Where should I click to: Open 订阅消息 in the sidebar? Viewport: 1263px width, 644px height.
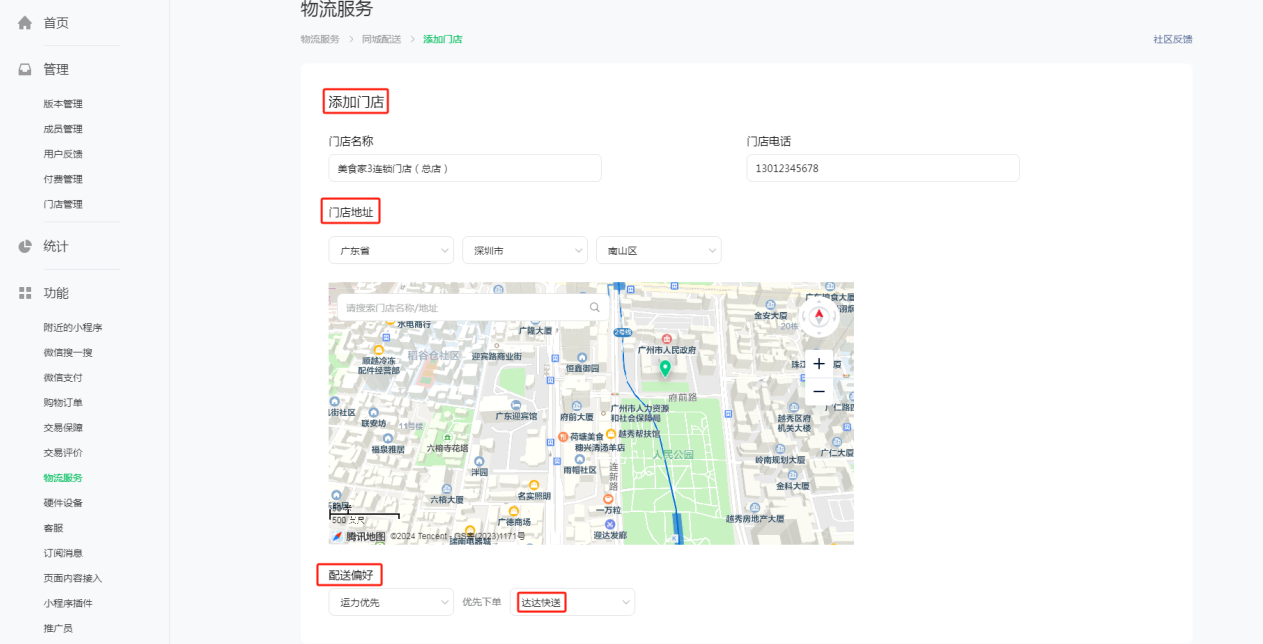point(63,553)
